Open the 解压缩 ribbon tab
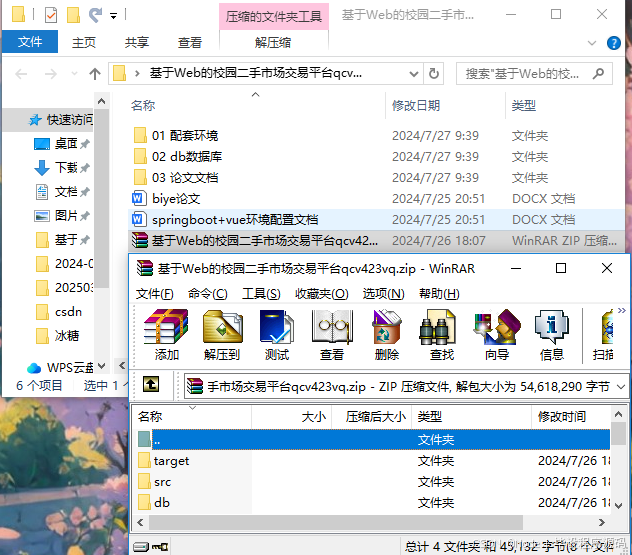Viewport: 632px width, 555px height. (x=273, y=42)
